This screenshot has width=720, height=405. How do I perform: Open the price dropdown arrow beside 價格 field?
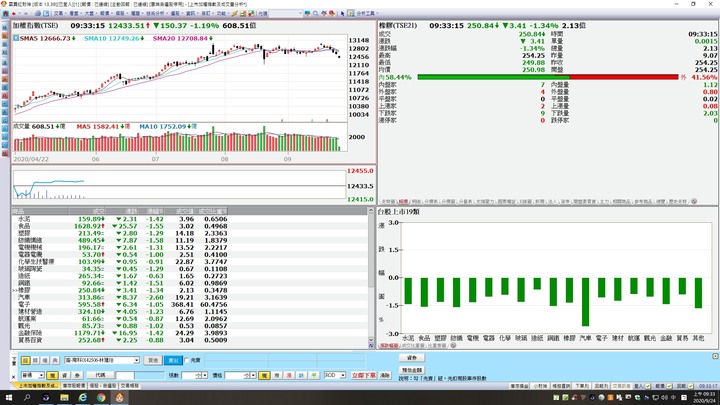coord(253,376)
